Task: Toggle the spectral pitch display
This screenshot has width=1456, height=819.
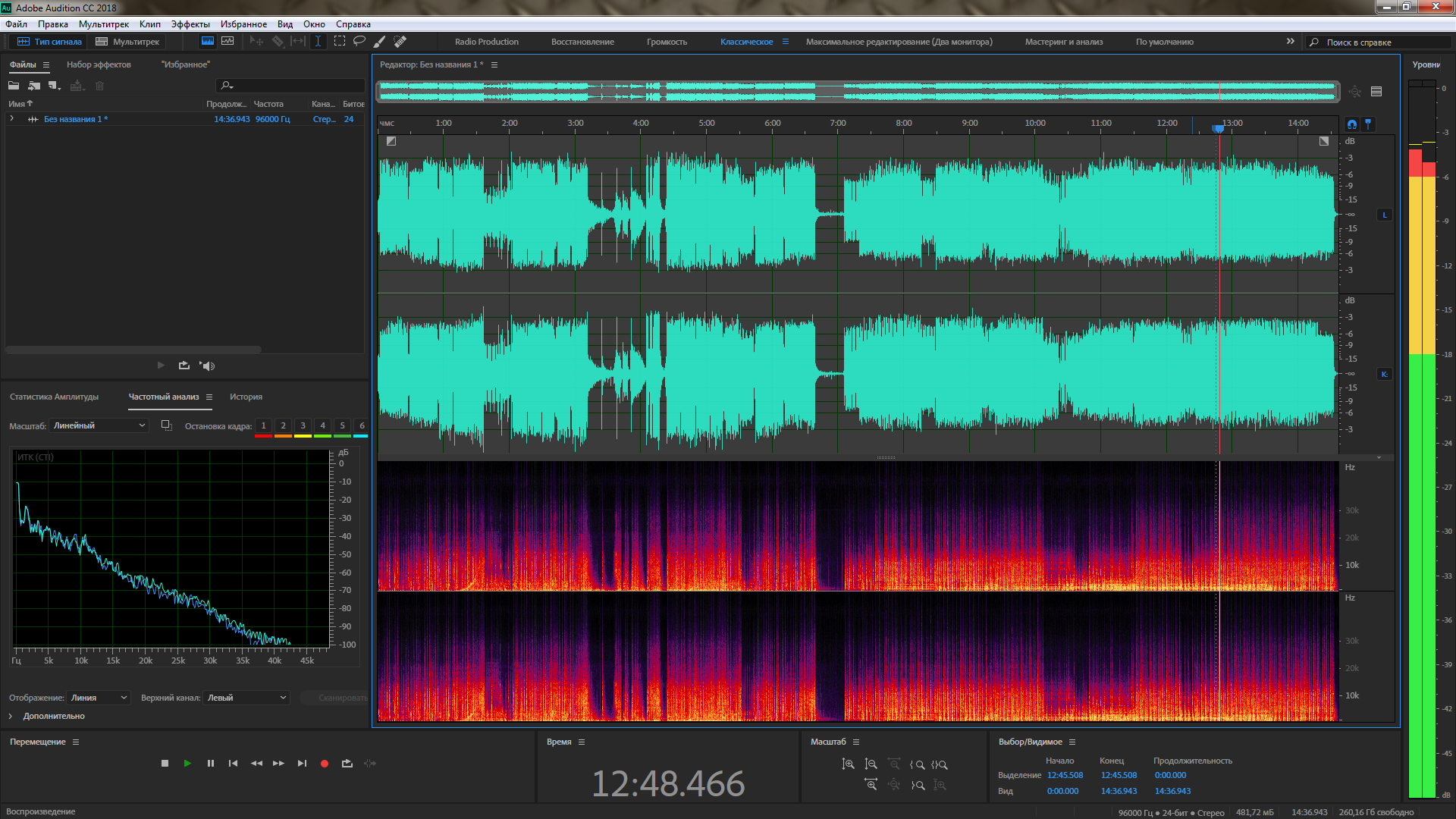Action: pyautogui.click(x=227, y=42)
